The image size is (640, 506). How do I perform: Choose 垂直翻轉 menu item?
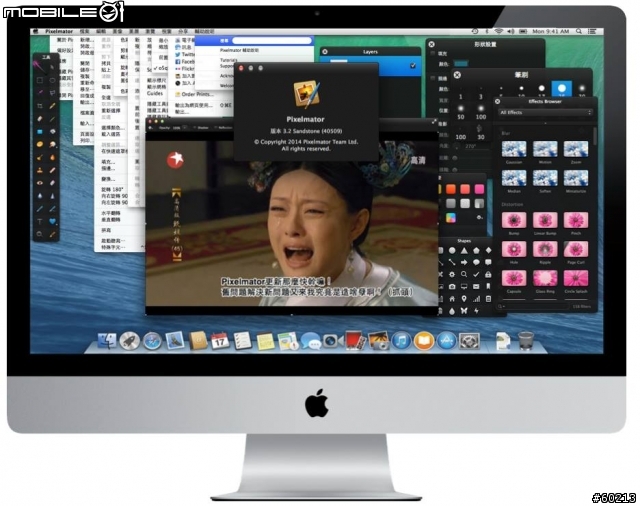click(111, 220)
